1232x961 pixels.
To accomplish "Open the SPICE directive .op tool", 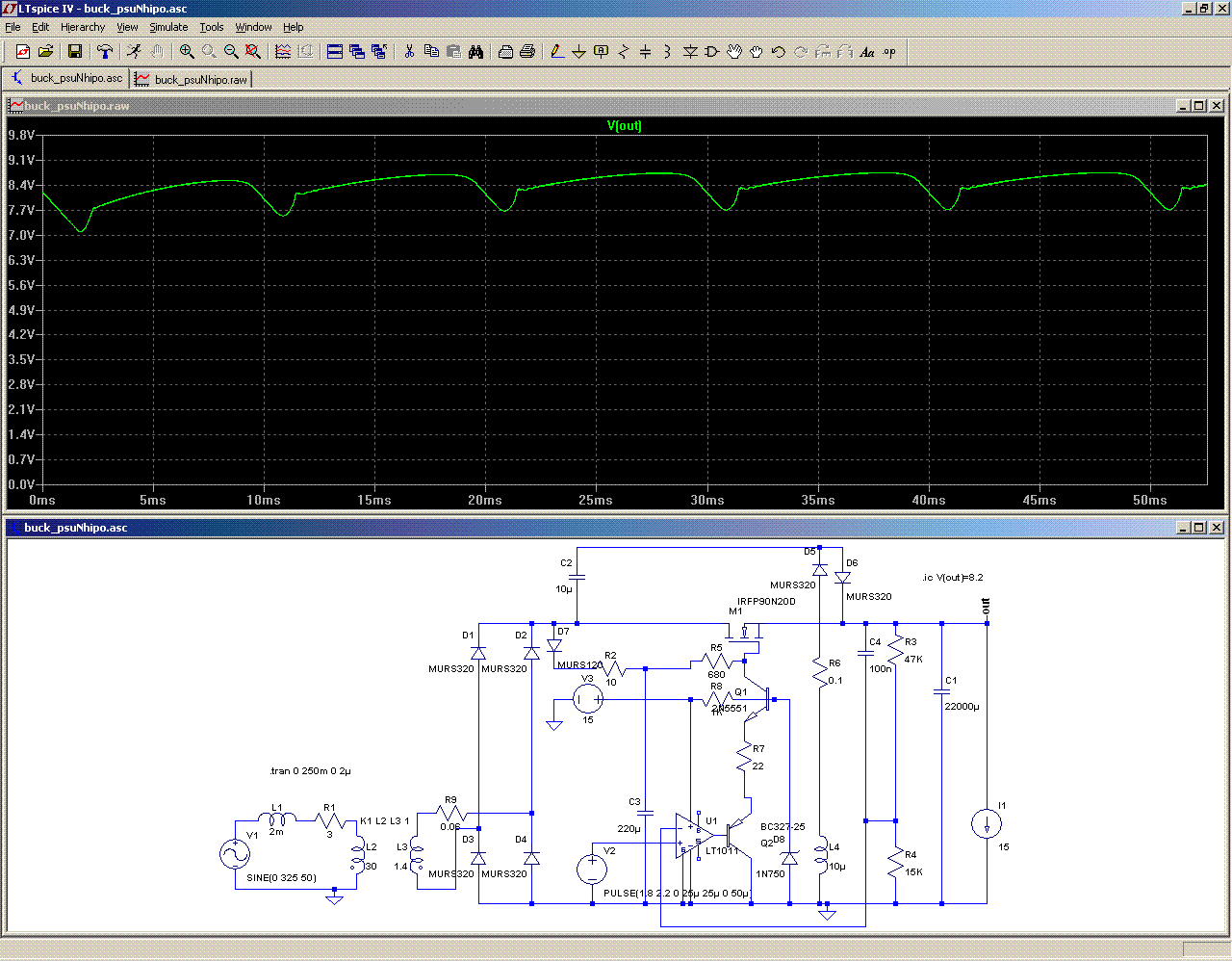I will (889, 52).
